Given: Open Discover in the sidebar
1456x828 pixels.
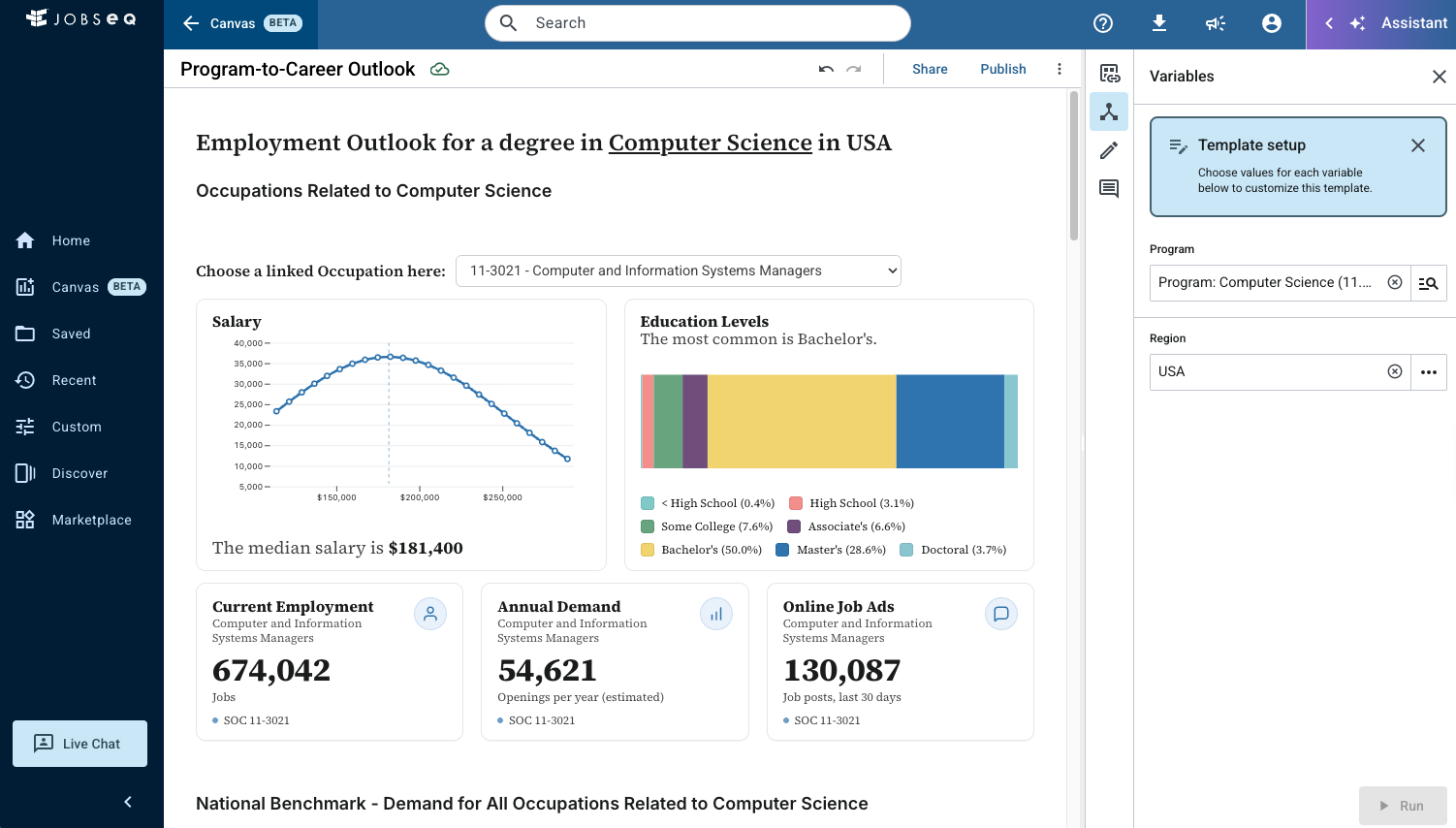Looking at the screenshot, I should click(81, 473).
